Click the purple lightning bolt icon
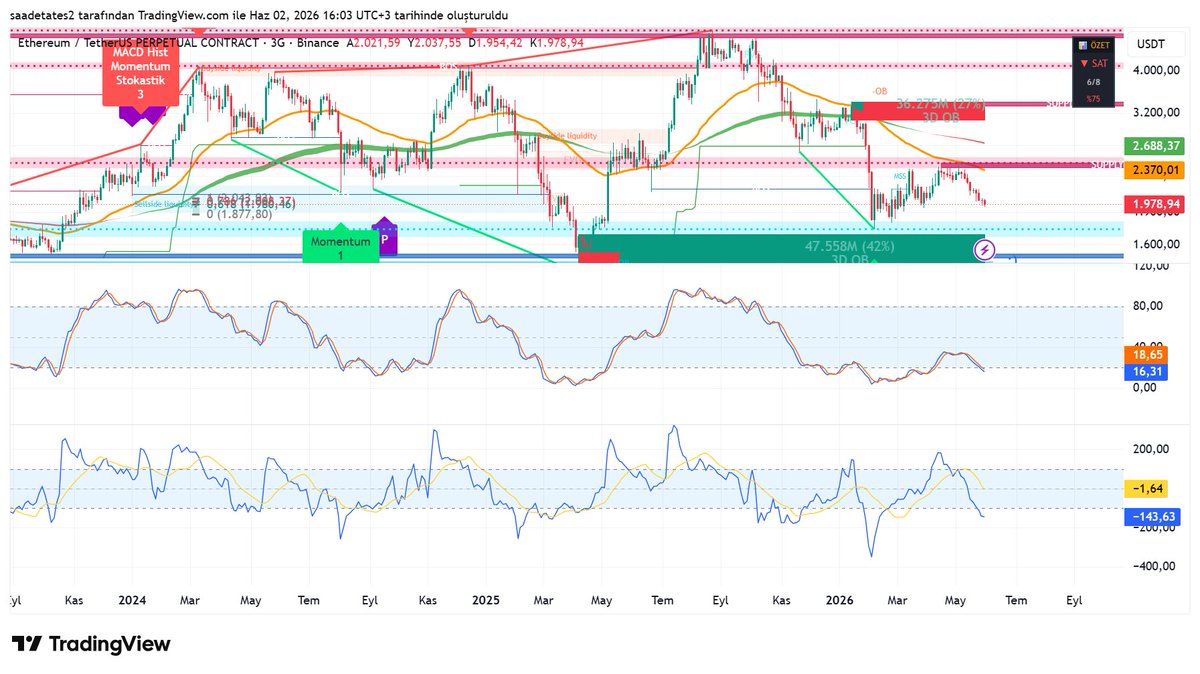The image size is (1200, 674). pyautogui.click(x=986, y=249)
